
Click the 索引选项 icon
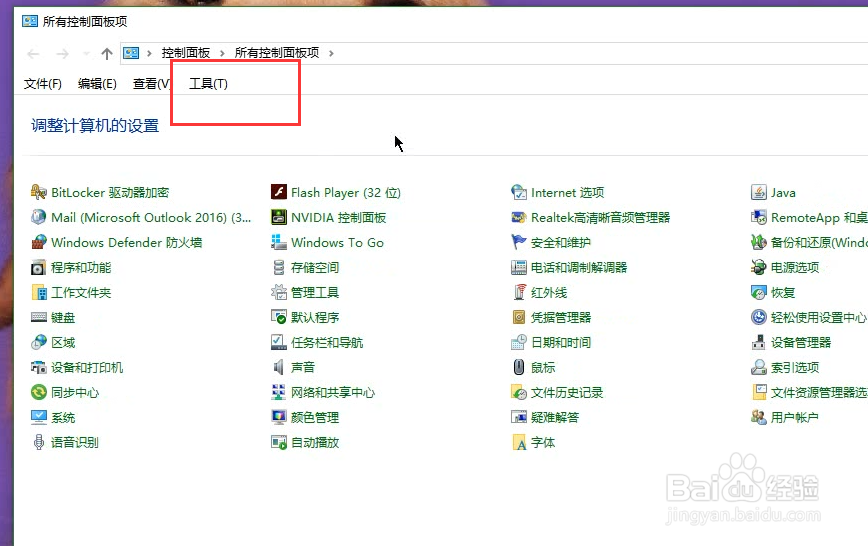pos(758,367)
